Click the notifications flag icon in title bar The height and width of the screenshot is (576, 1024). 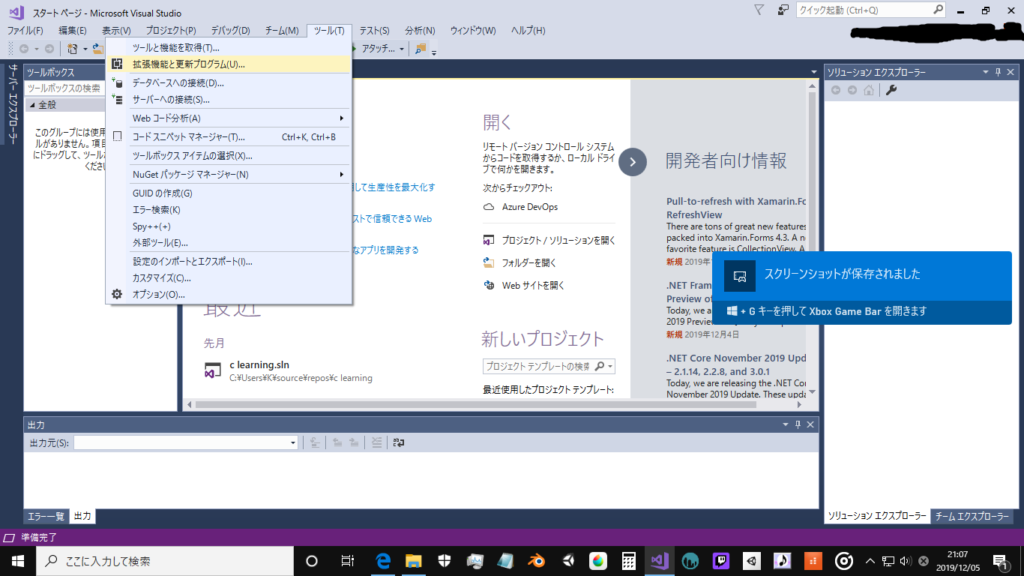pyautogui.click(x=759, y=10)
